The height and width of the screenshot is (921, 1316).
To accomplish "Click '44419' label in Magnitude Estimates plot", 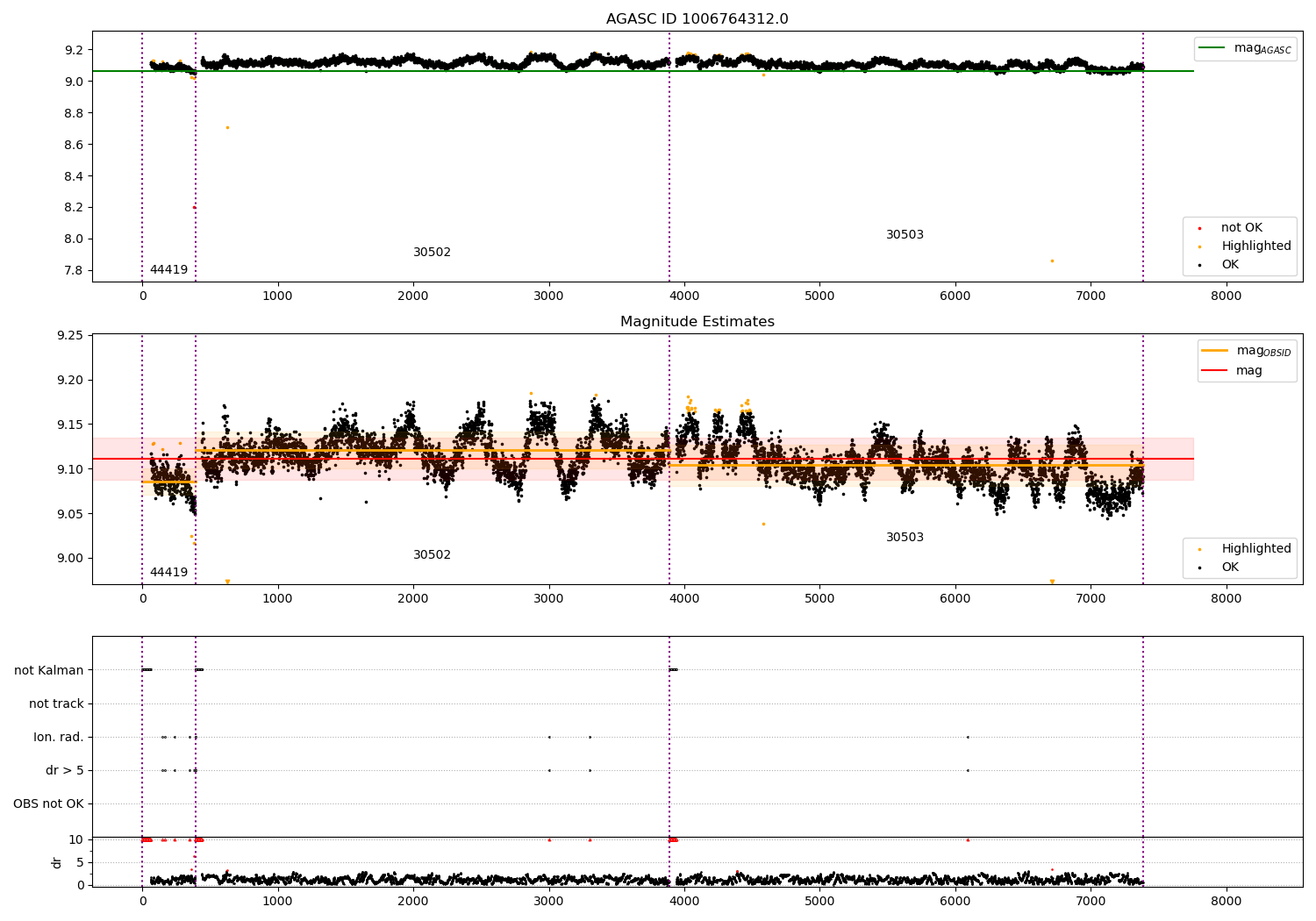I will (168, 573).
